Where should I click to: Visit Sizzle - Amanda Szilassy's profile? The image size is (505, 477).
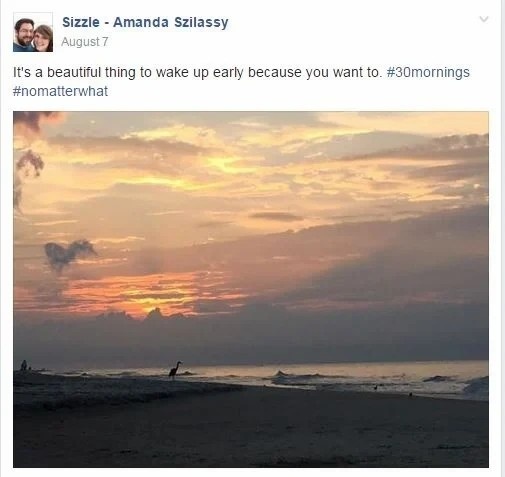point(145,22)
